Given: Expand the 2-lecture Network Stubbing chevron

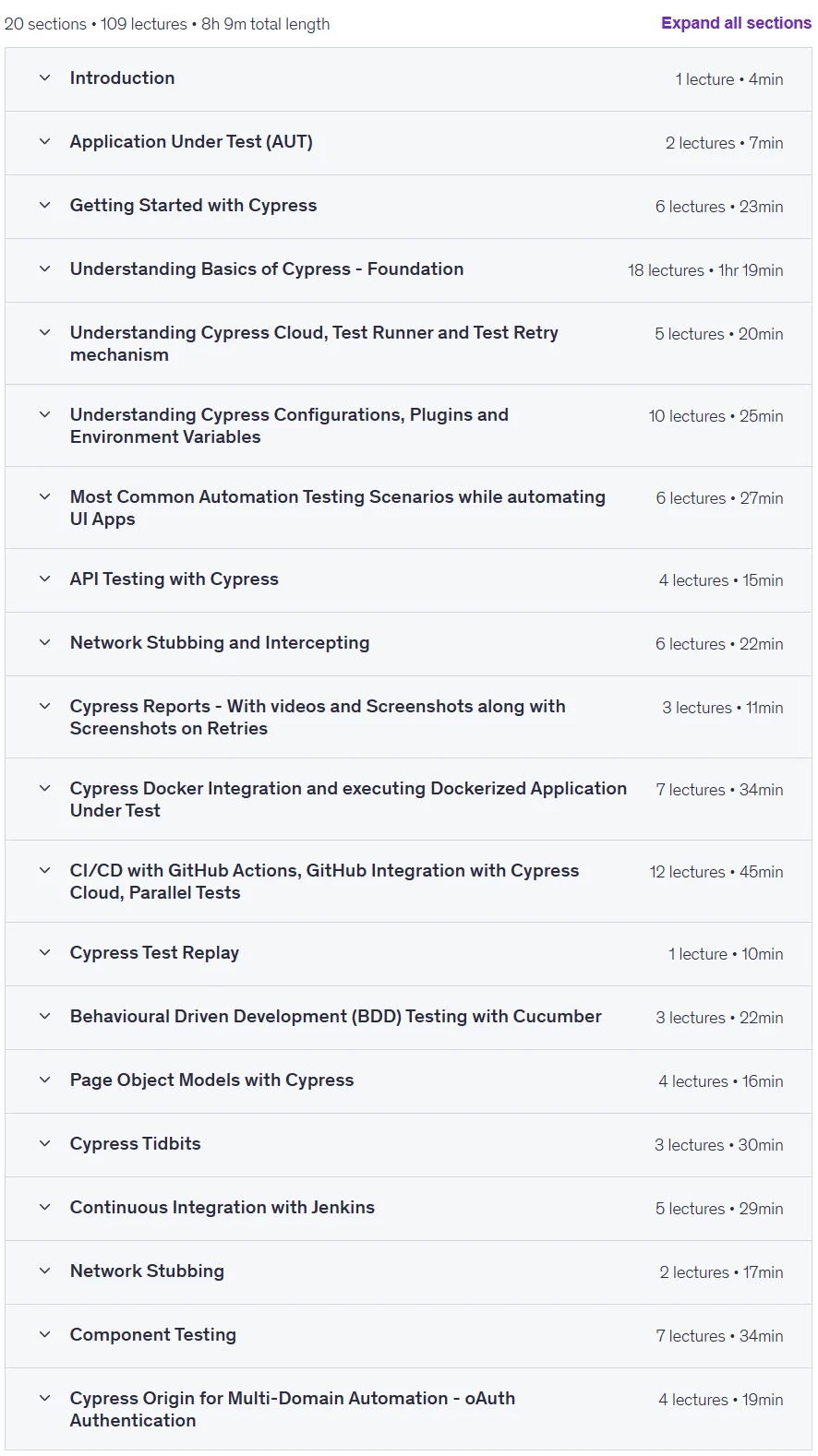Looking at the screenshot, I should pyautogui.click(x=44, y=1271).
